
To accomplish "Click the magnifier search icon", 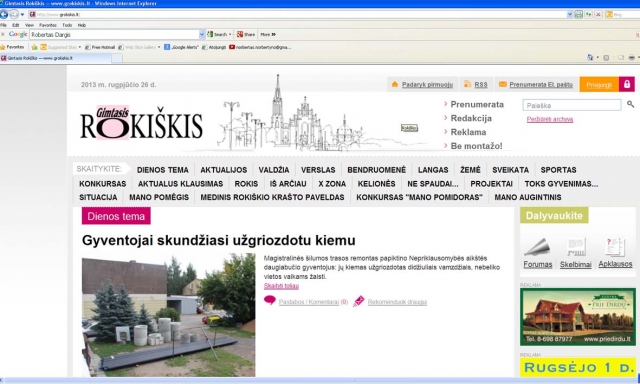I will pos(631,104).
